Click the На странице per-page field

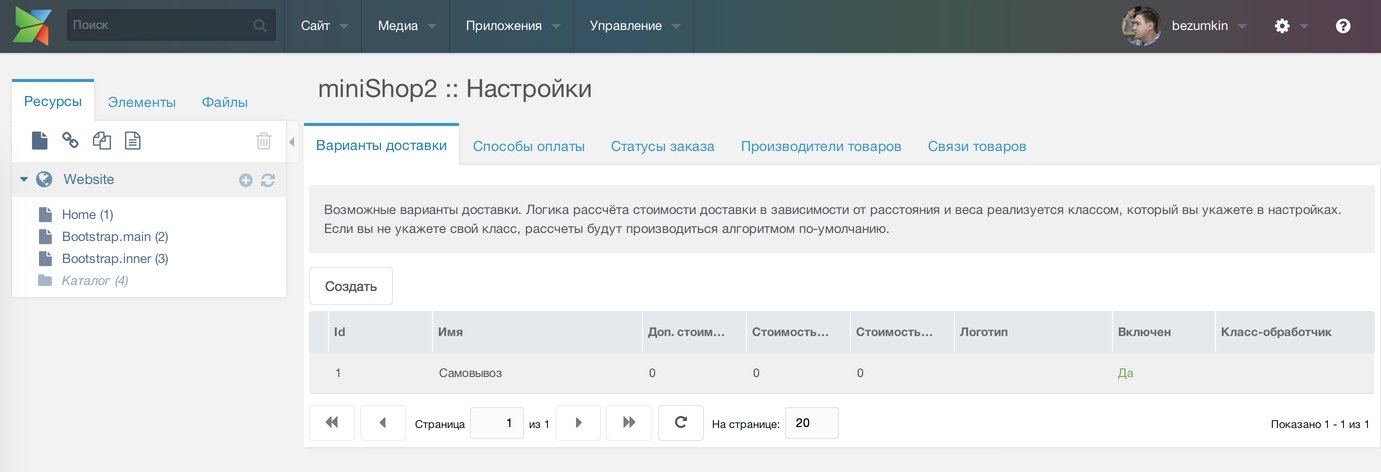(812, 423)
